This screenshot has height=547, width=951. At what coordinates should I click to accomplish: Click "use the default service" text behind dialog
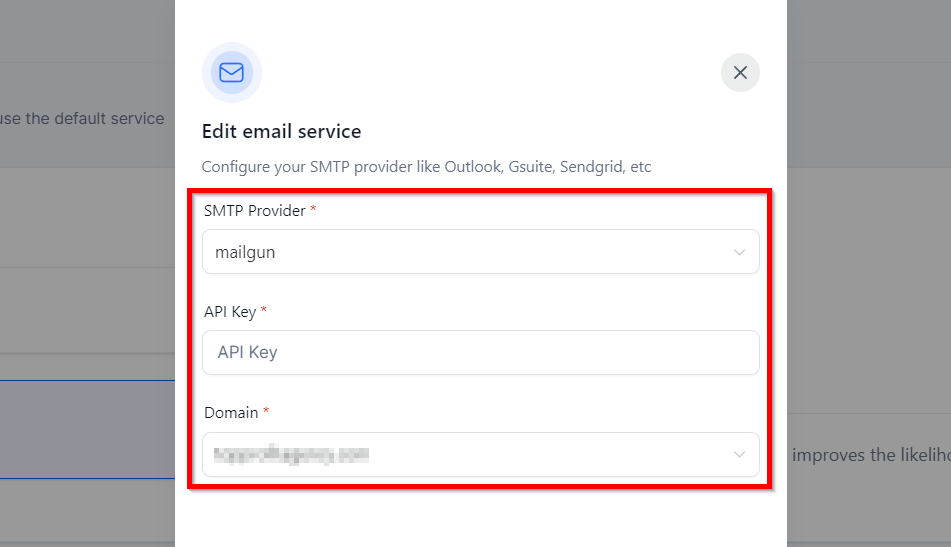point(84,118)
